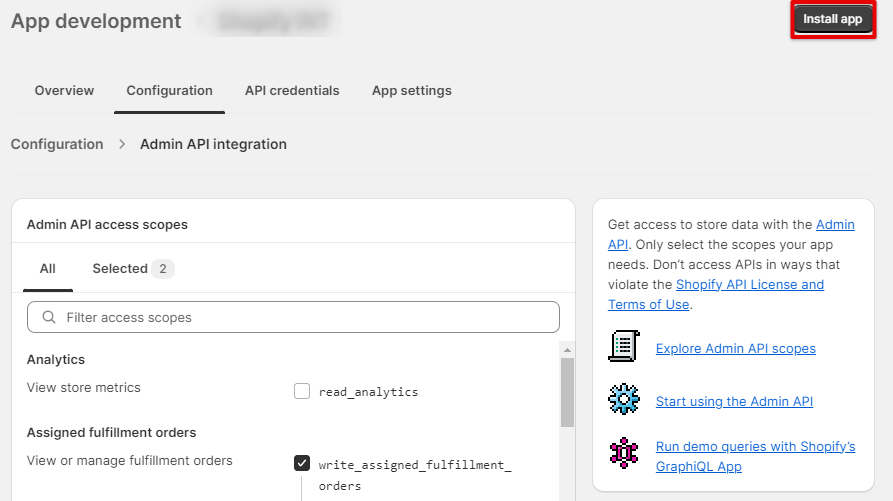Select the All scopes tab
The height and width of the screenshot is (501, 893).
pos(48,269)
